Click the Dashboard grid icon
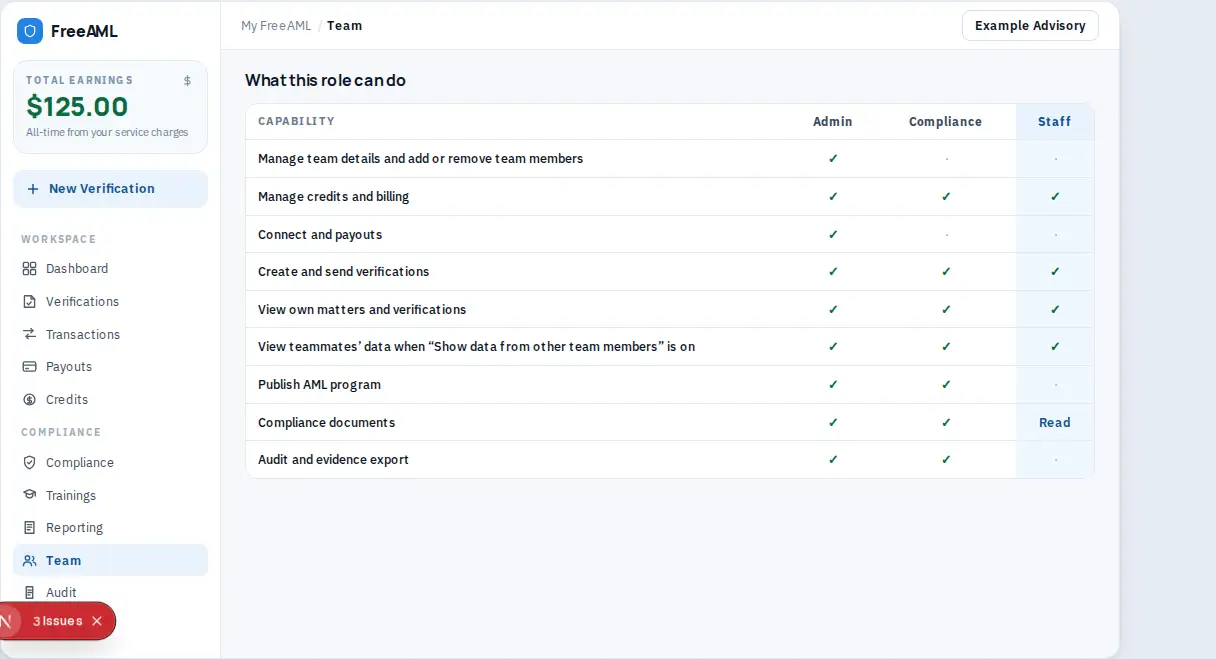This screenshot has height=659, width=1216. (29, 269)
